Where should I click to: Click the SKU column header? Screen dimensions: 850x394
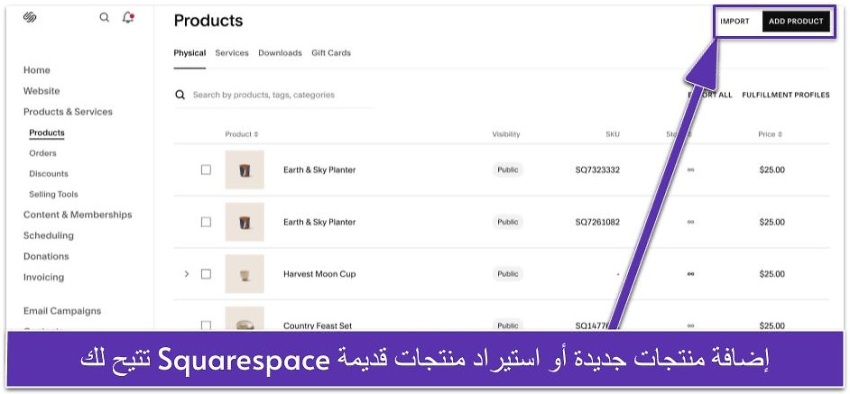pyautogui.click(x=613, y=134)
